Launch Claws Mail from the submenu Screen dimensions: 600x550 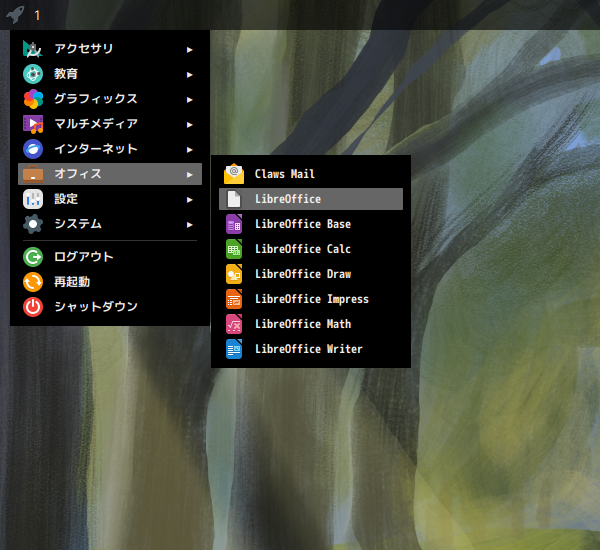point(311,174)
